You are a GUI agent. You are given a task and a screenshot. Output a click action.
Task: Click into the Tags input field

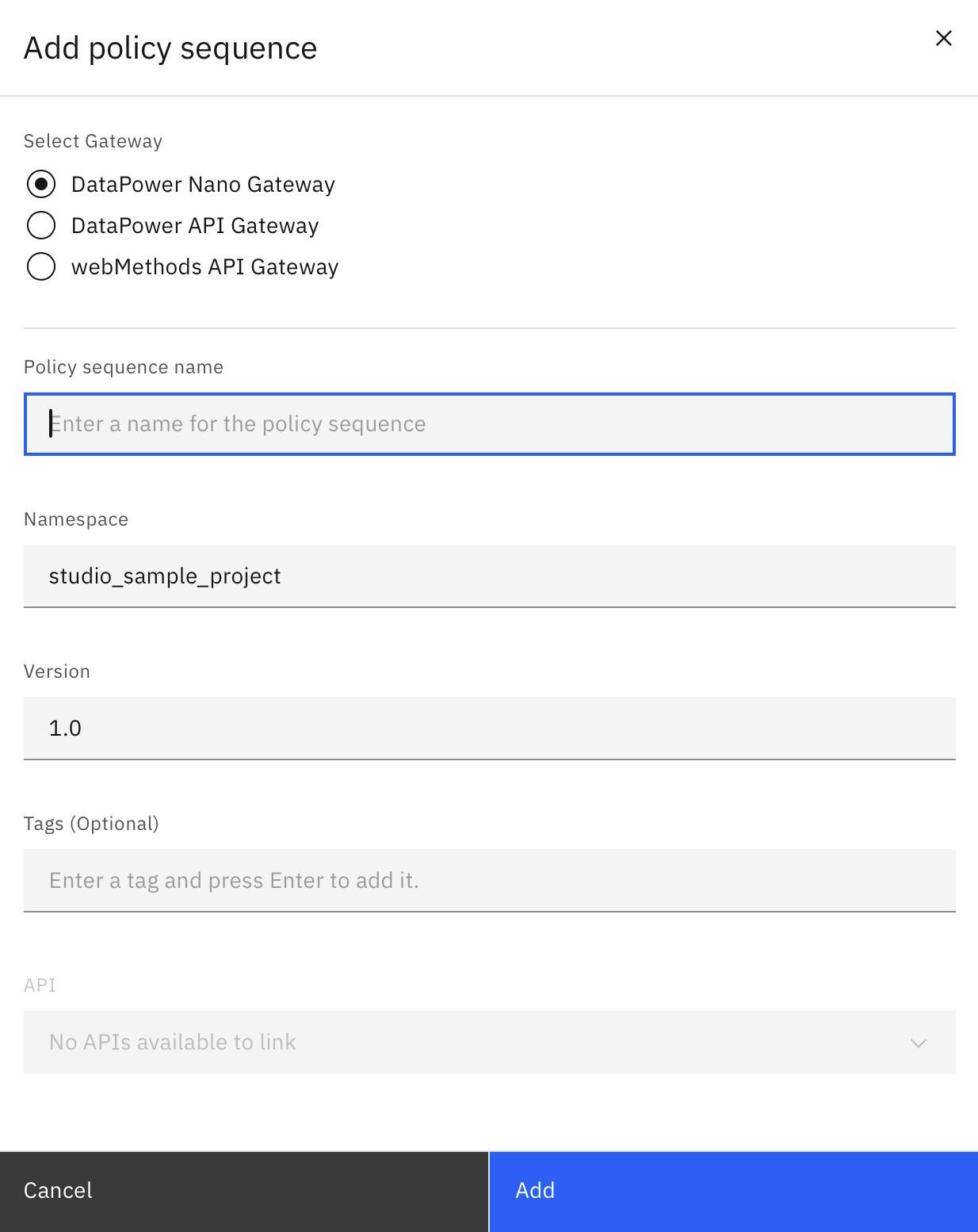[x=489, y=881]
